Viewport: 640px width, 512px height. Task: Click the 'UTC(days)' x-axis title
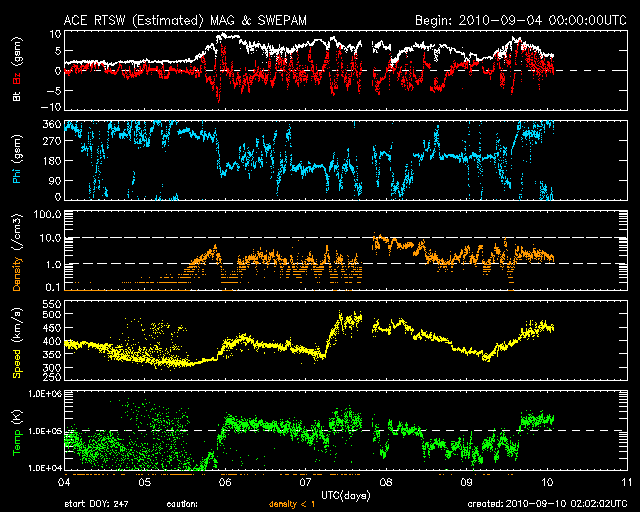[x=346, y=495]
